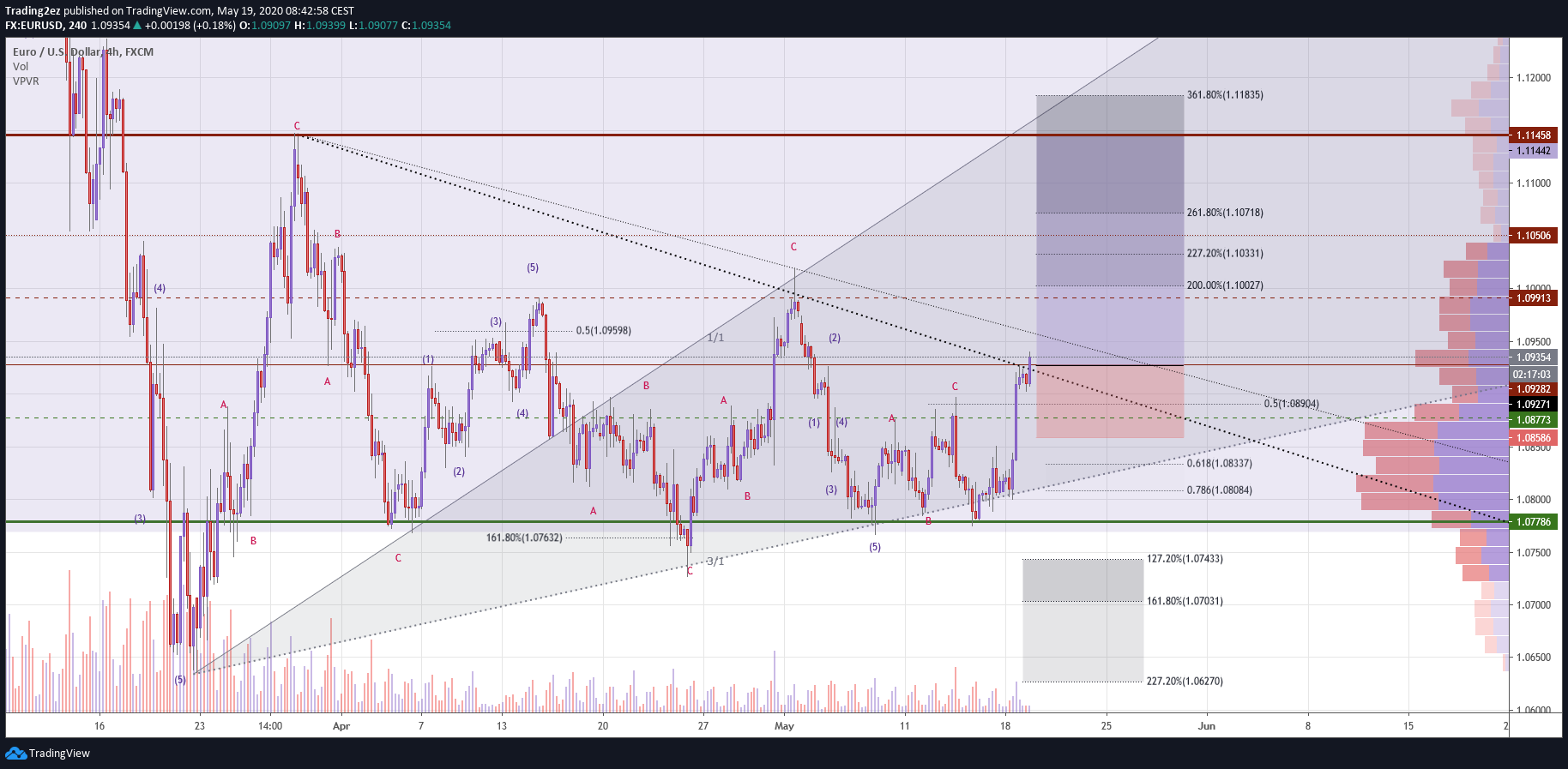Select the 0.5(1.08904) retracement label
The image size is (1568, 769).
tap(1291, 404)
